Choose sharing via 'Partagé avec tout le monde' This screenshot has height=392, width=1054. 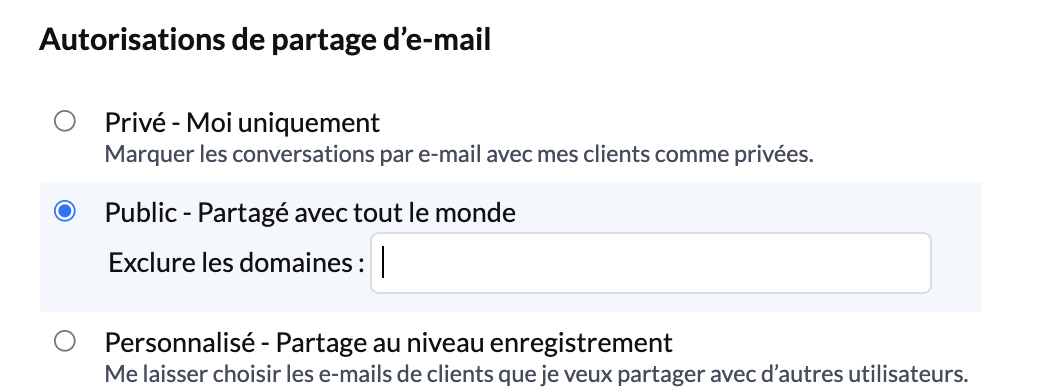pos(357,213)
